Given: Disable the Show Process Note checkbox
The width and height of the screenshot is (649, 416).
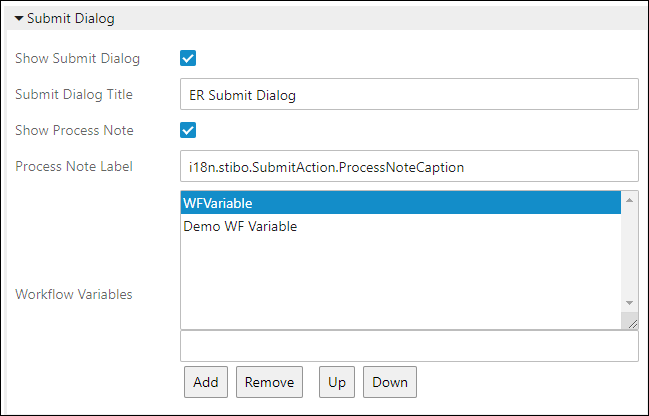Looking at the screenshot, I should (x=188, y=130).
